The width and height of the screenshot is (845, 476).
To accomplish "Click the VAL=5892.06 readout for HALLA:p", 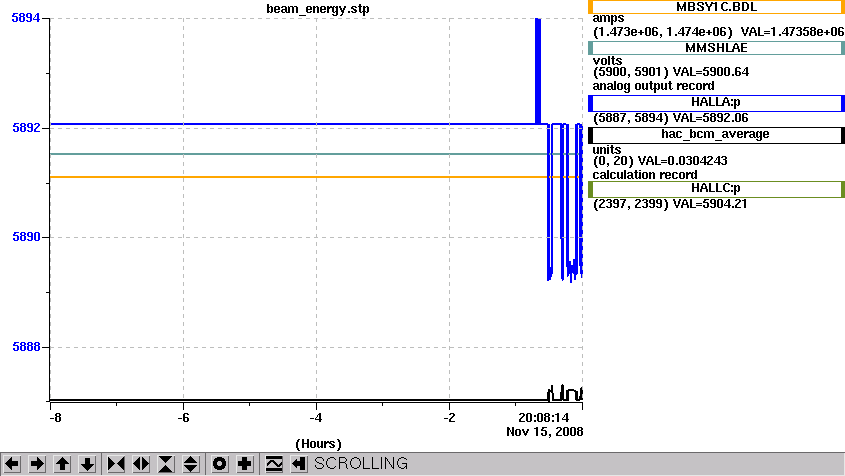I will 711,118.
